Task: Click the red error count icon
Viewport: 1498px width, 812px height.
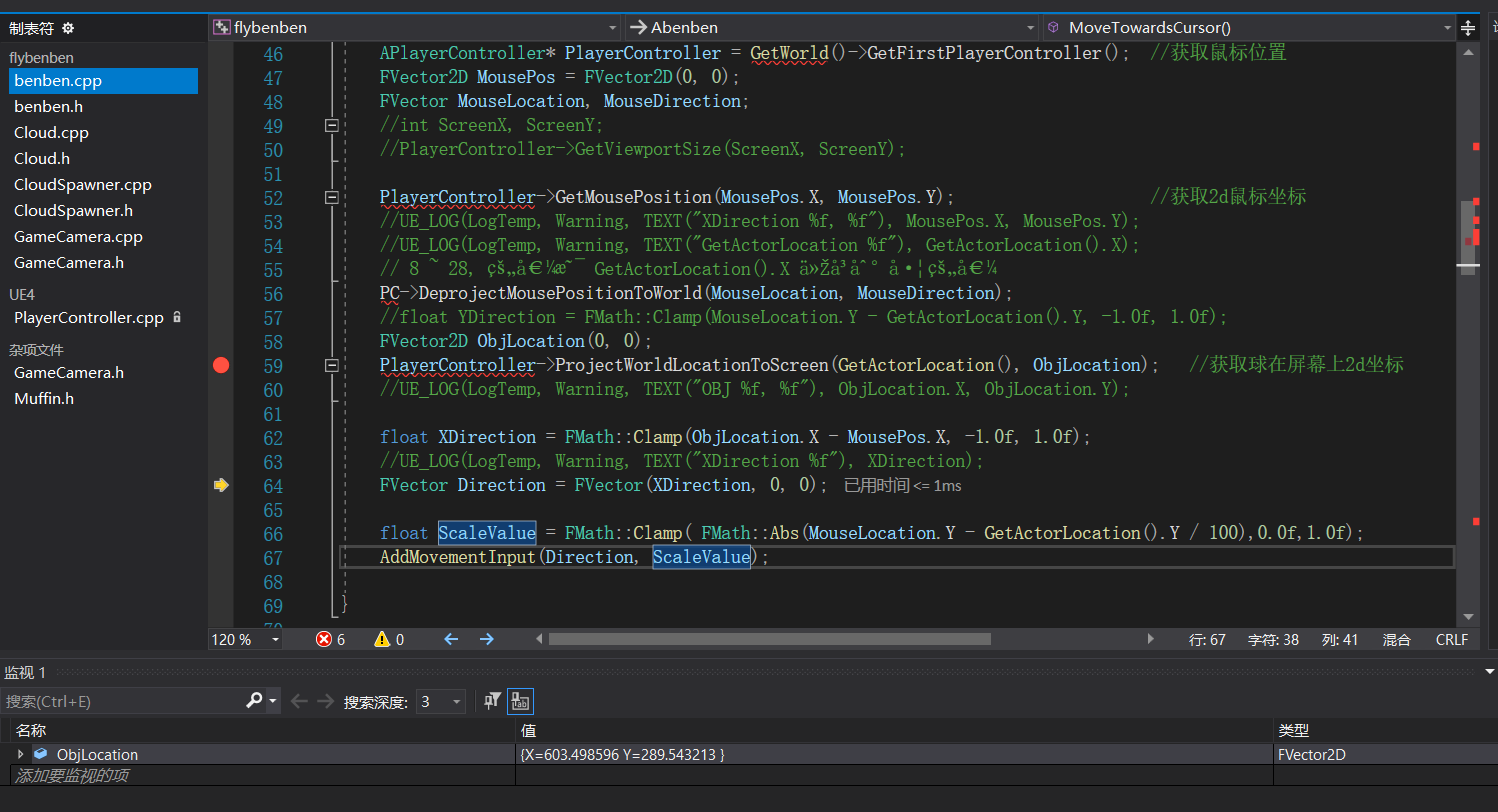Action: coord(324,639)
